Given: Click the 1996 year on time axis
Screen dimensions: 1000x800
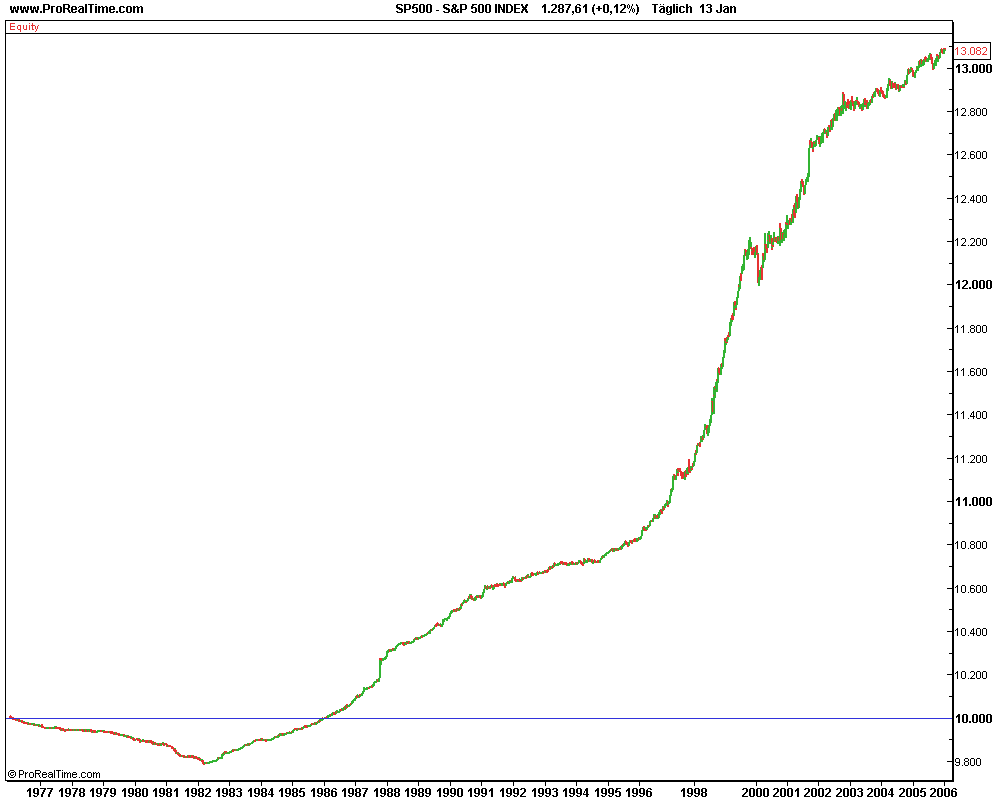Looking at the screenshot, I should click(639, 793).
